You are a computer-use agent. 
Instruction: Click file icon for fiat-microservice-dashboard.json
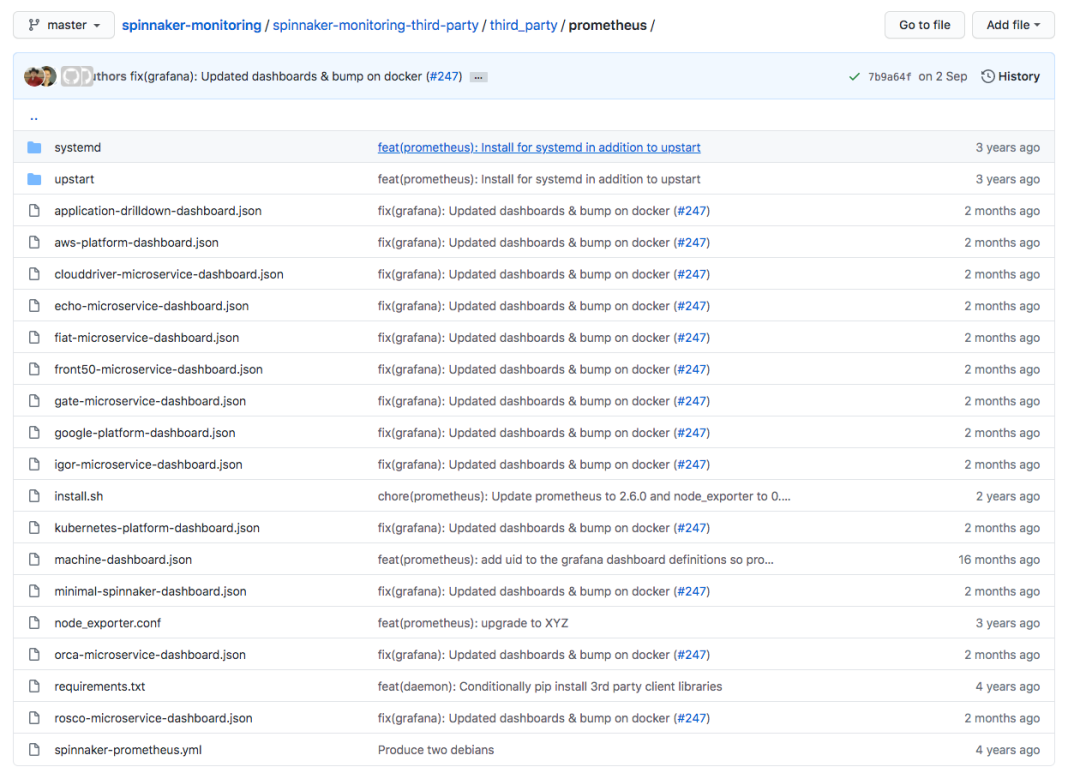click(34, 338)
